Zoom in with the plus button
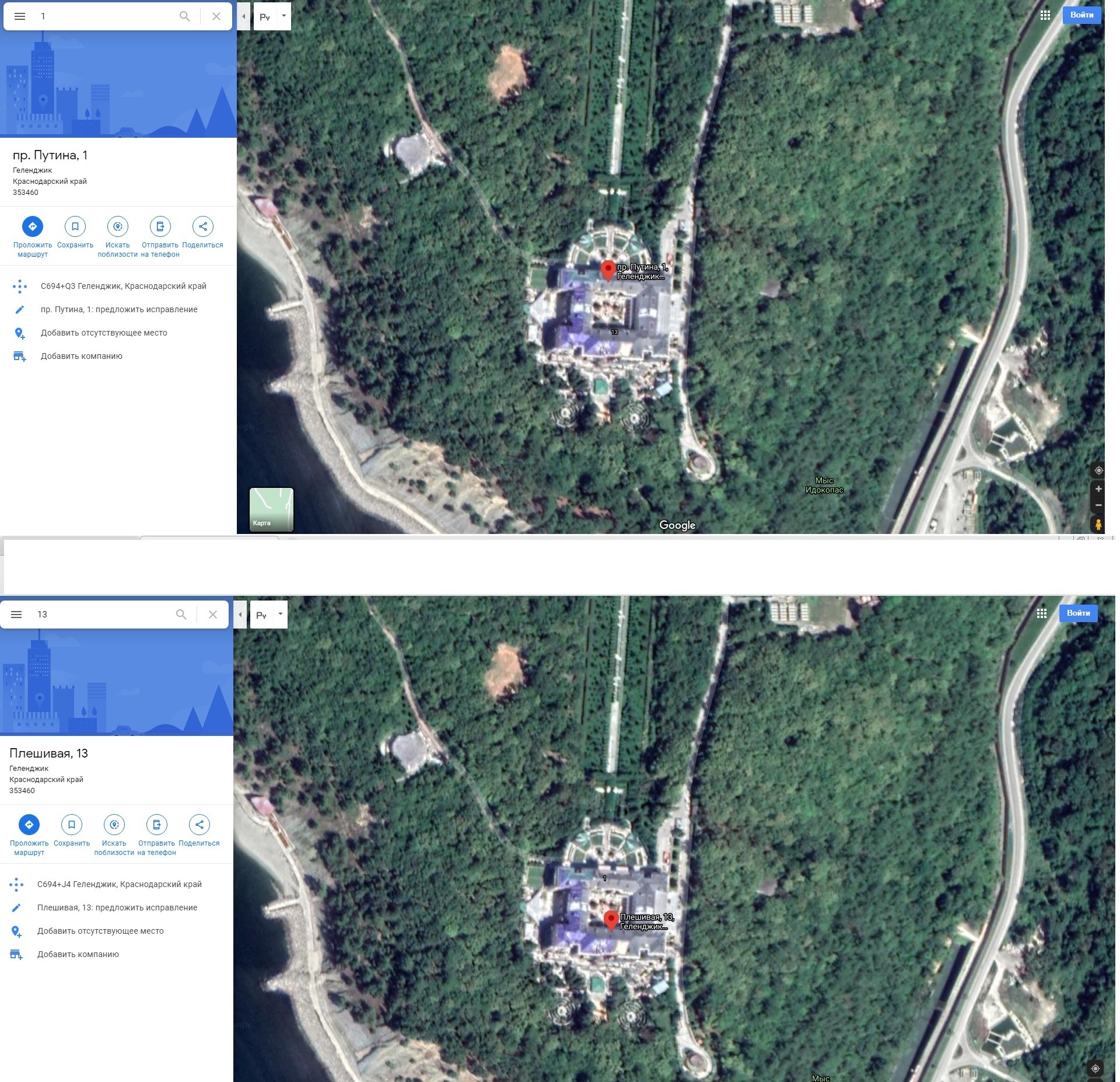Screen dimensions: 1120x1082 coord(1098,489)
